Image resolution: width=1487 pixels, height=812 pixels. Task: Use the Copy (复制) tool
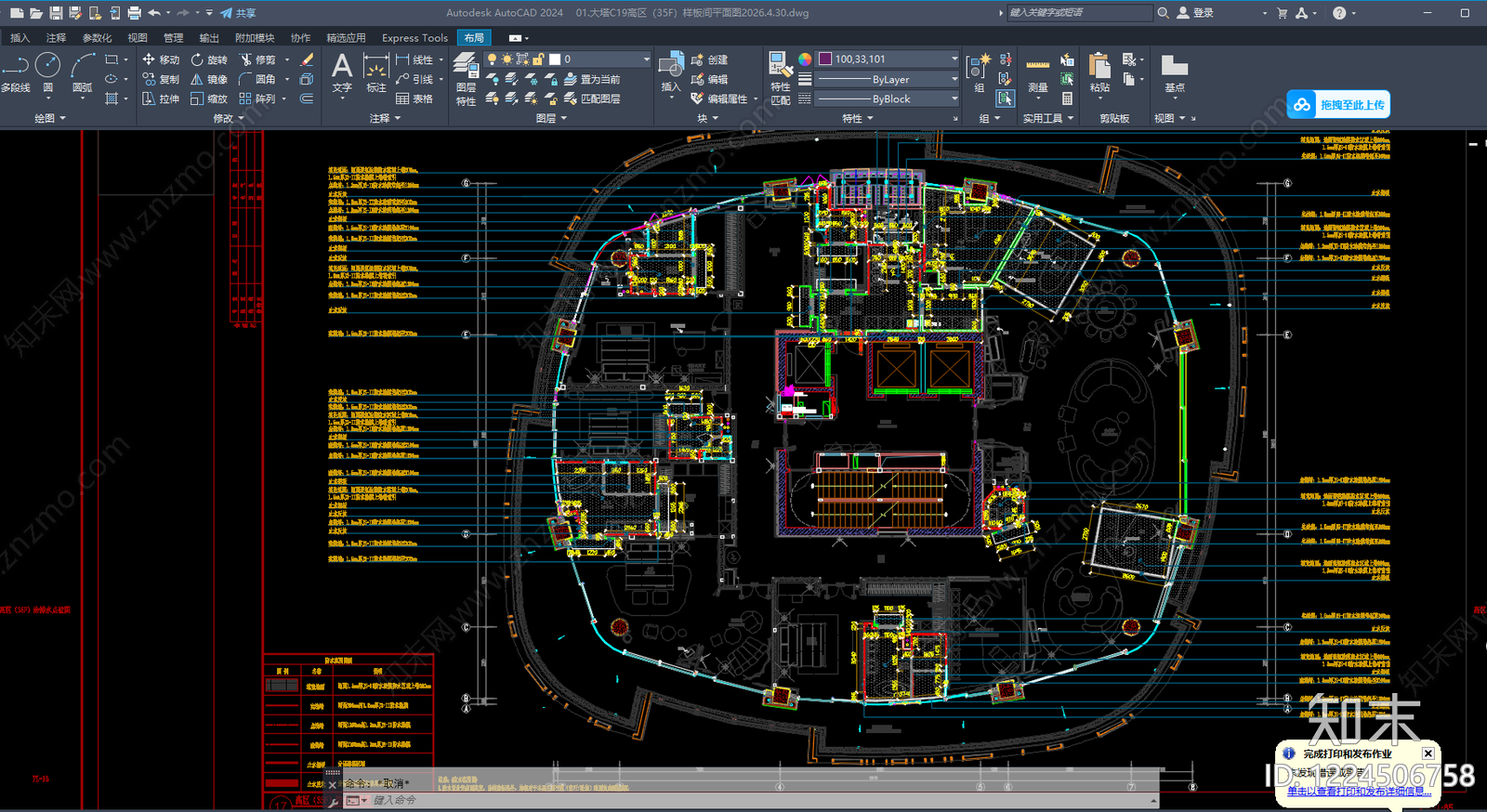click(161, 79)
